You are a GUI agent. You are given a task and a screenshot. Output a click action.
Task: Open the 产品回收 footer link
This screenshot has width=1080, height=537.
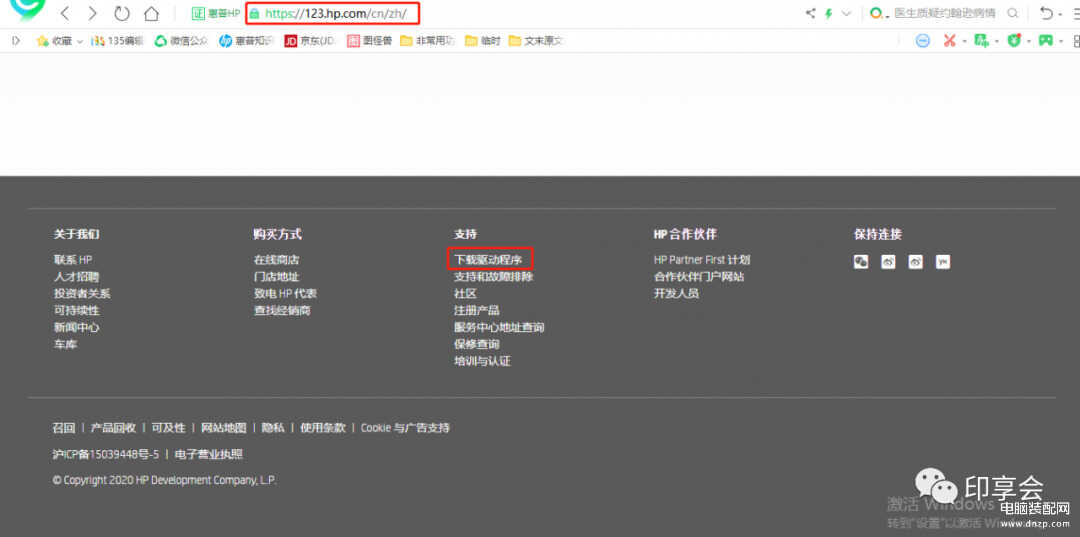coord(114,428)
